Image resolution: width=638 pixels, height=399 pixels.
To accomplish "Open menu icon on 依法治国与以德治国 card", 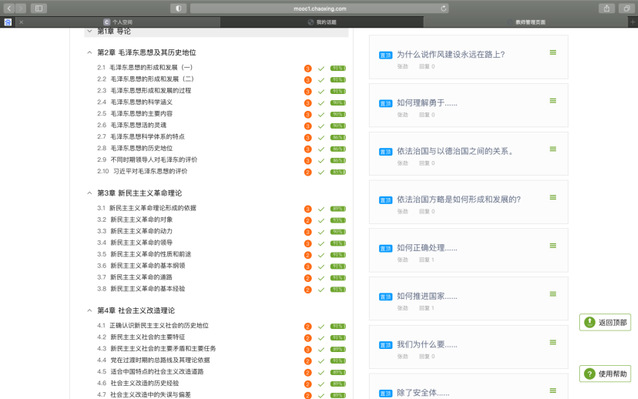I will pyautogui.click(x=553, y=149).
